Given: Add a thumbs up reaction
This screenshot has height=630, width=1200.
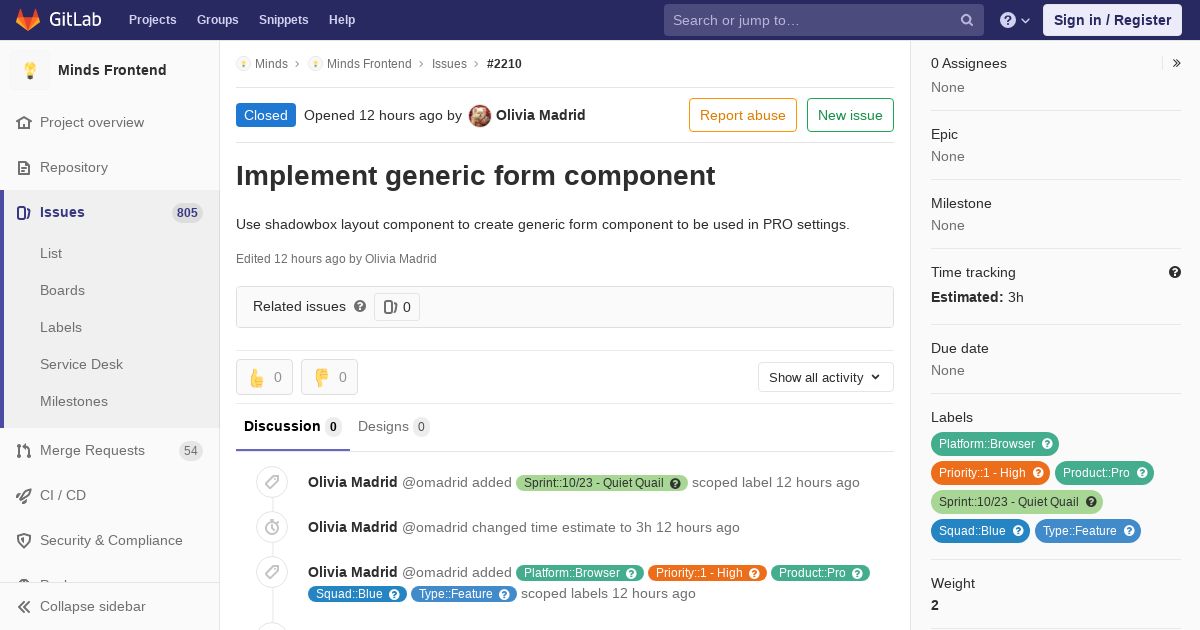Looking at the screenshot, I should 264,377.
